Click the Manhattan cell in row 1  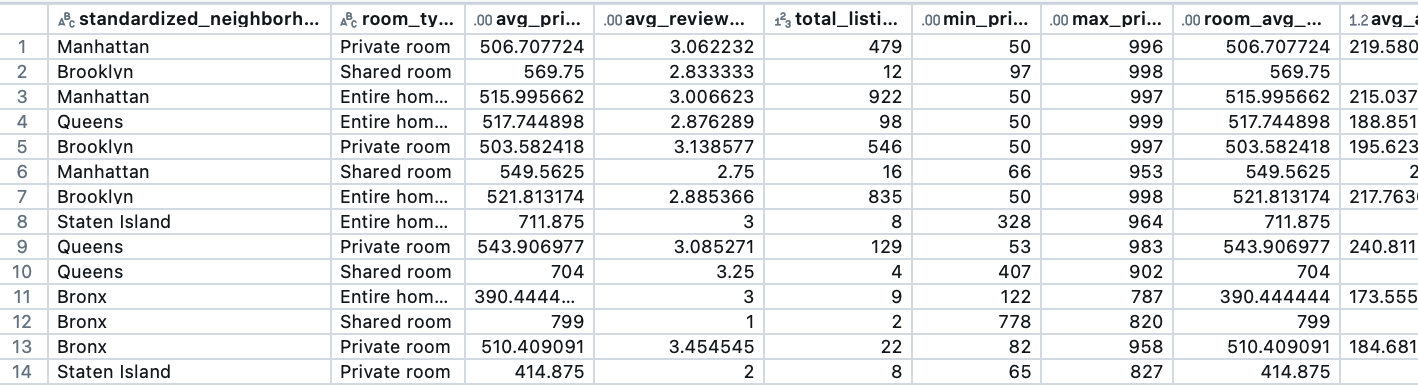(190, 47)
